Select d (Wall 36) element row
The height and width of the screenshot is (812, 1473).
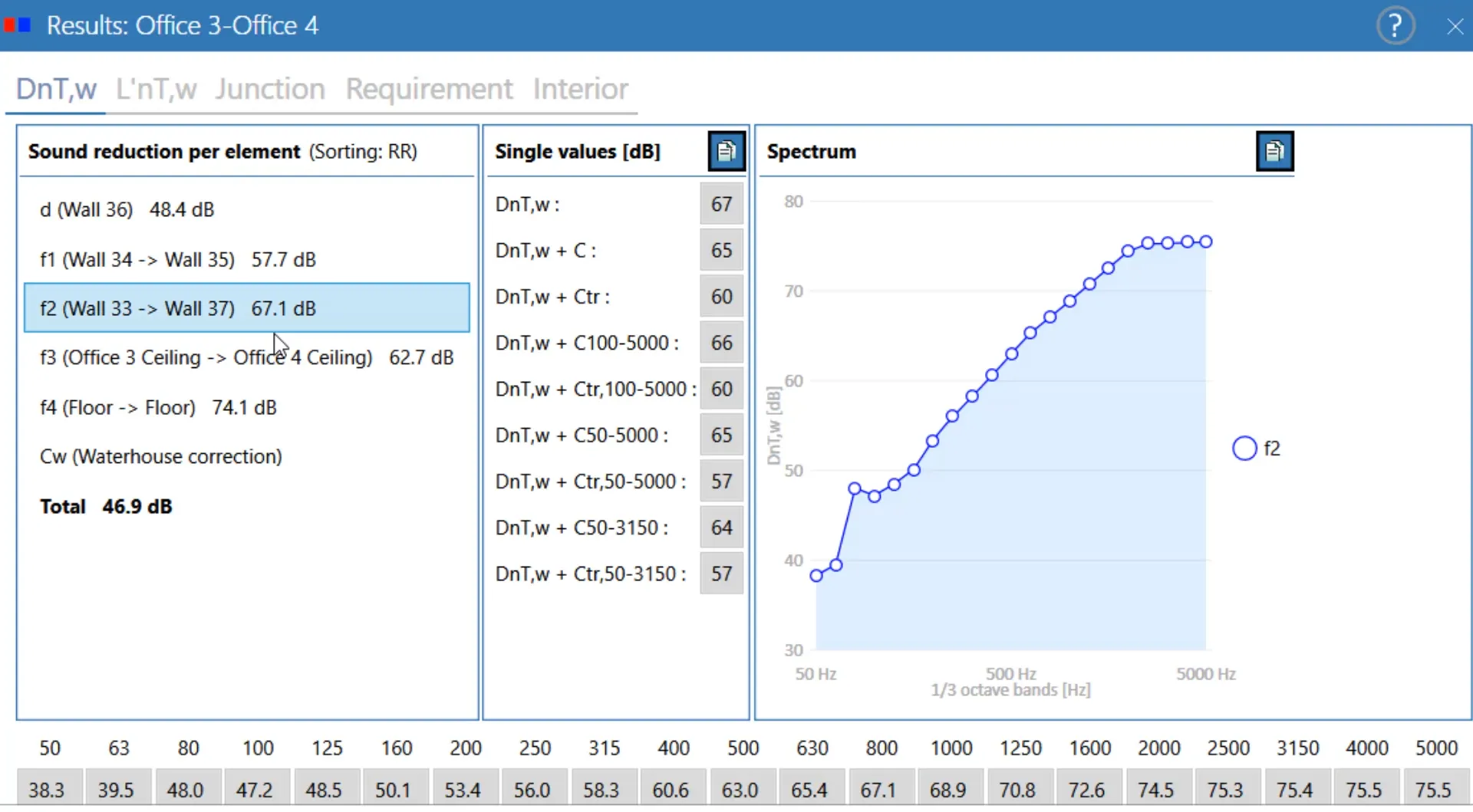pyautogui.click(x=127, y=209)
